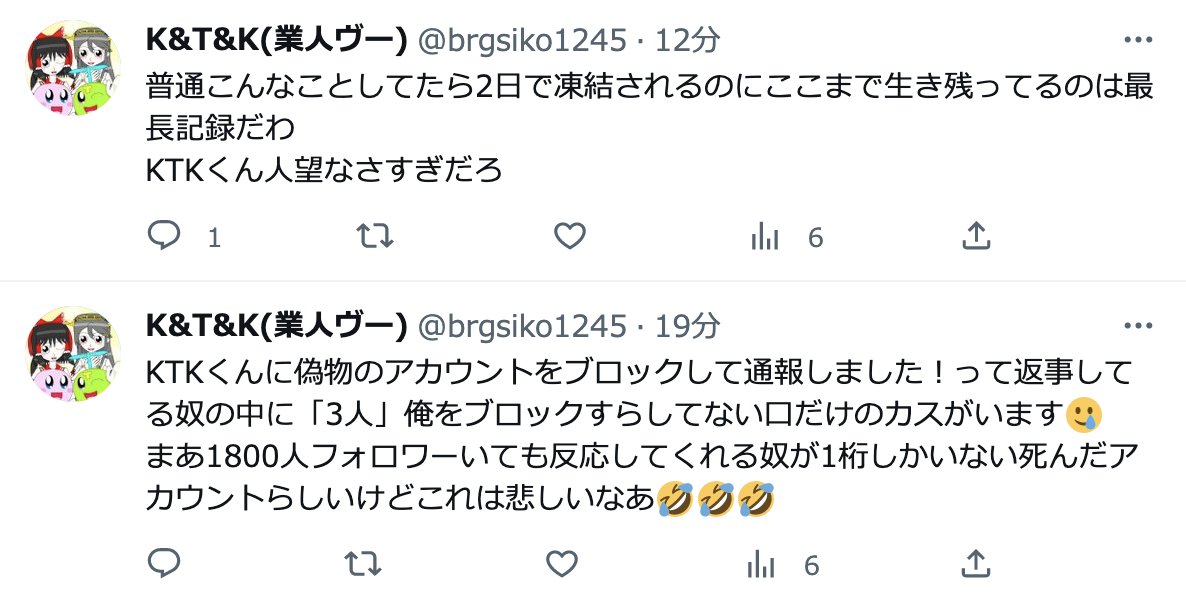Reply to the 12分 tweet
The height and width of the screenshot is (606, 1186).
pos(163,236)
